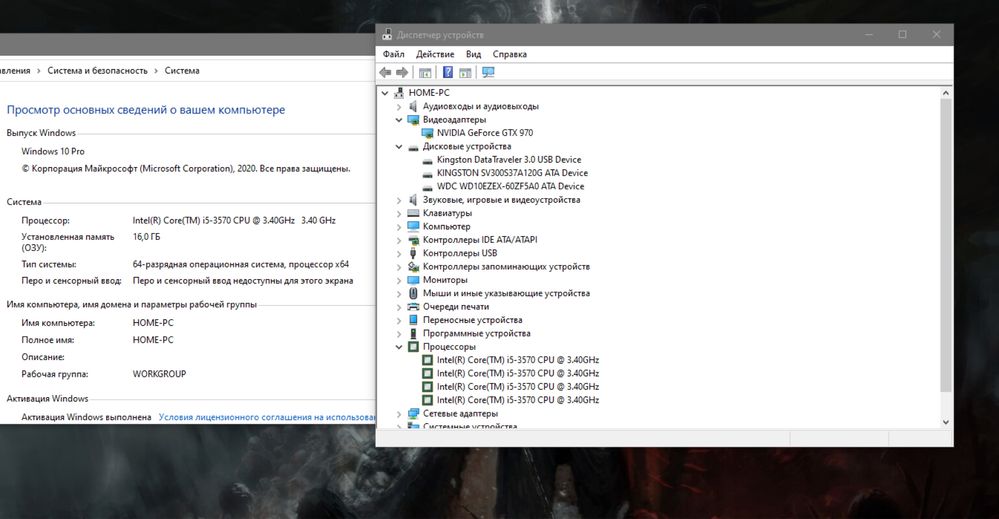
Task: Click the icon beside Контроллеры запоминающих устройств
Action: click(413, 267)
